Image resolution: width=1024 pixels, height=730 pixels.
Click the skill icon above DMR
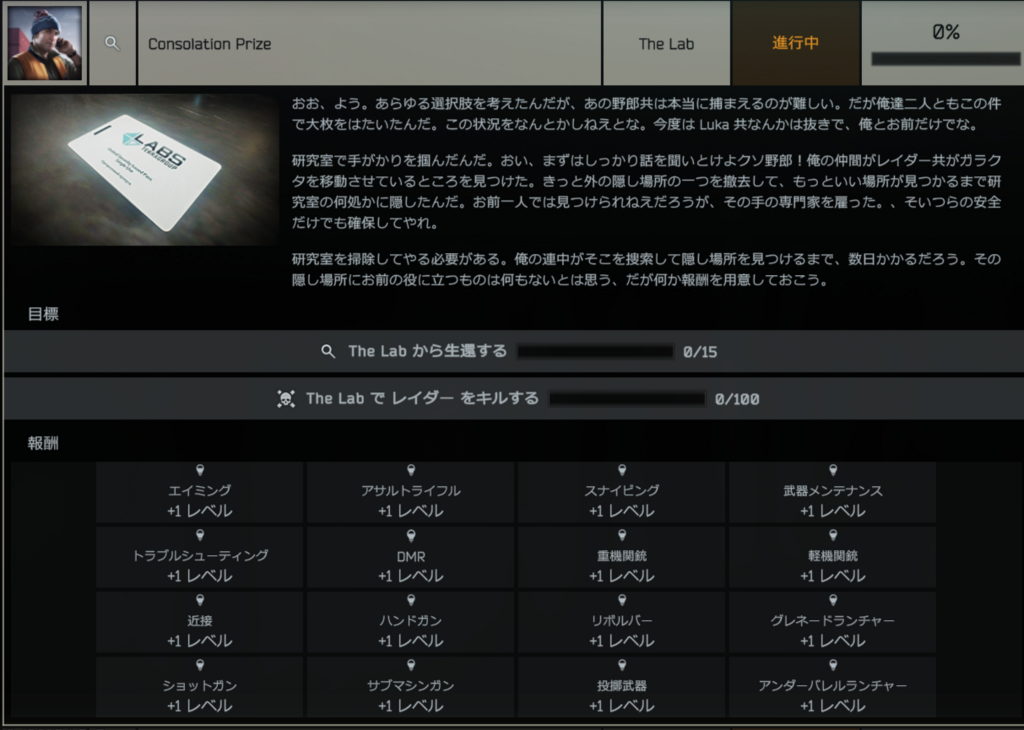(x=411, y=535)
